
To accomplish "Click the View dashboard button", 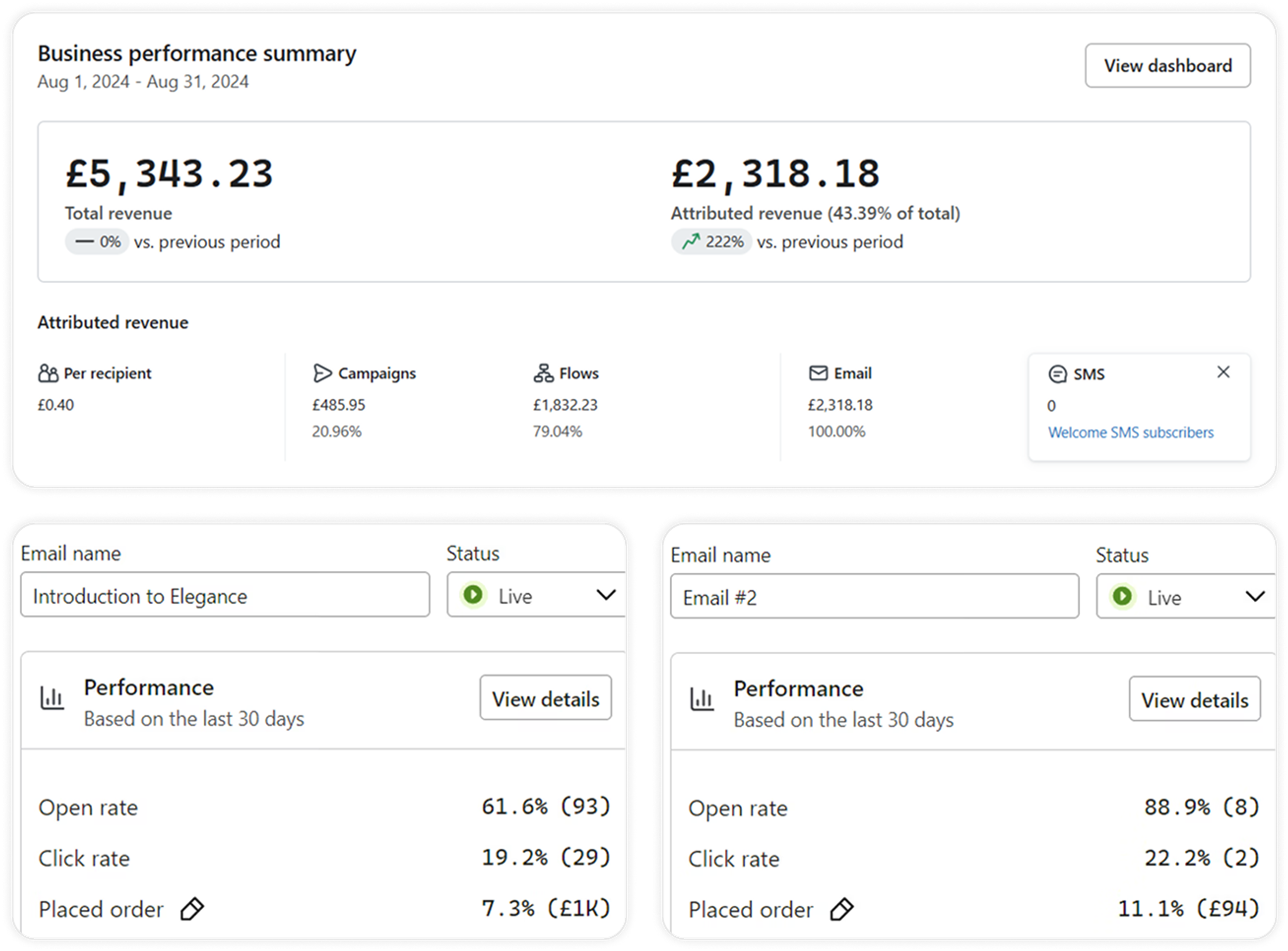I will click(x=1167, y=65).
